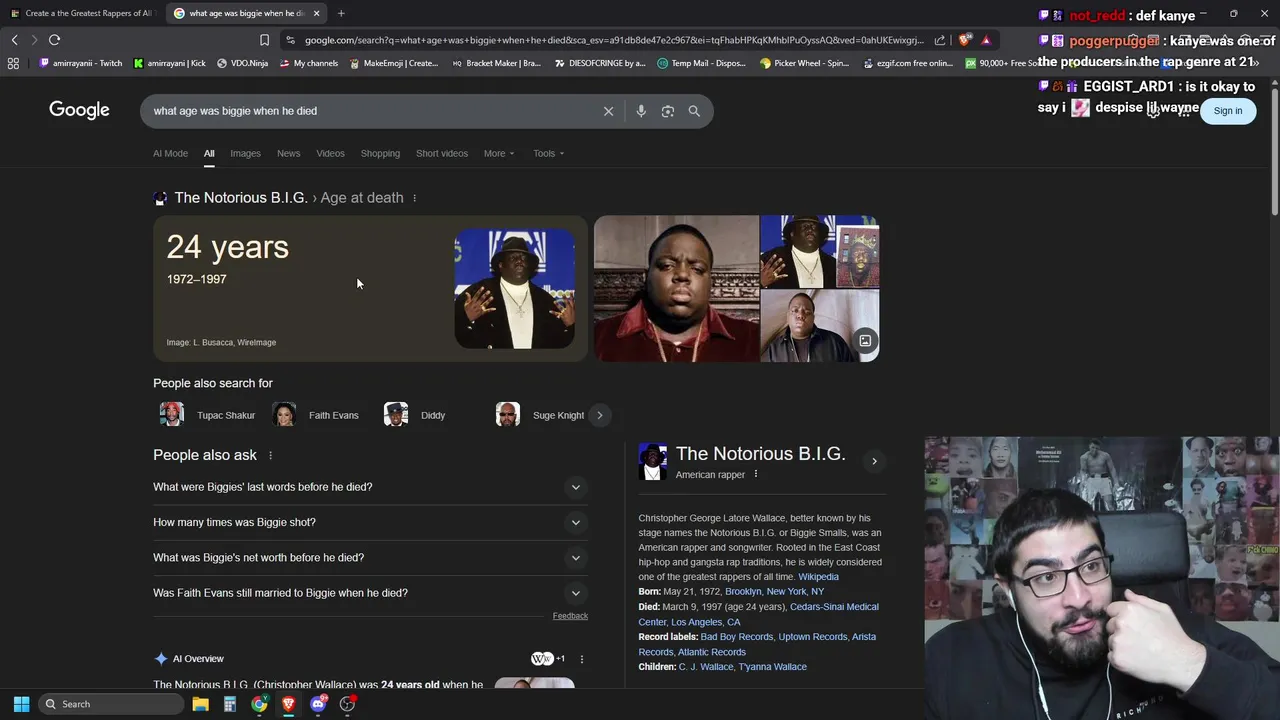This screenshot has height=720, width=1280.
Task: Bookmark this page via the bookmark icon
Action: click(264, 40)
